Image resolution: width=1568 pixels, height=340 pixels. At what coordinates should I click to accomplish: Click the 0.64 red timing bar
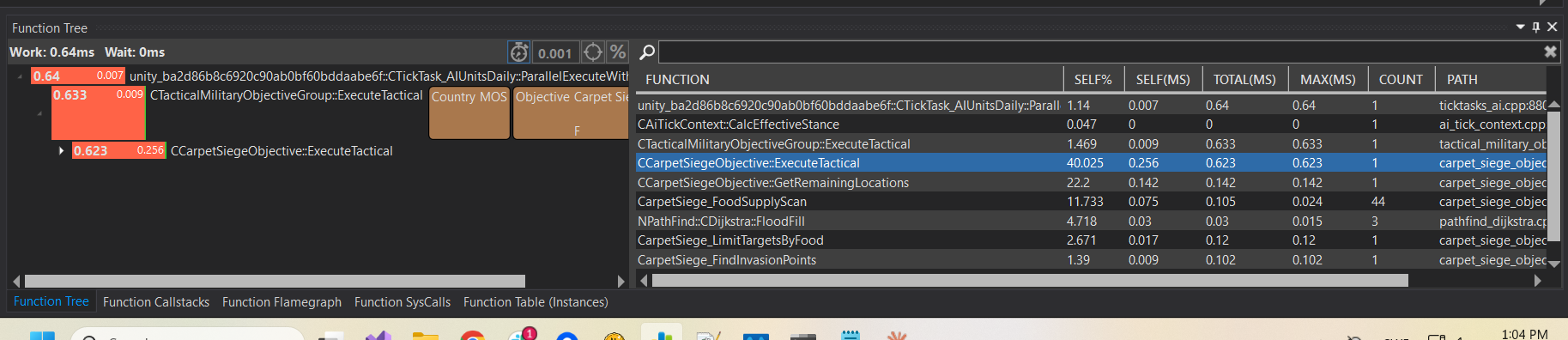coord(78,76)
